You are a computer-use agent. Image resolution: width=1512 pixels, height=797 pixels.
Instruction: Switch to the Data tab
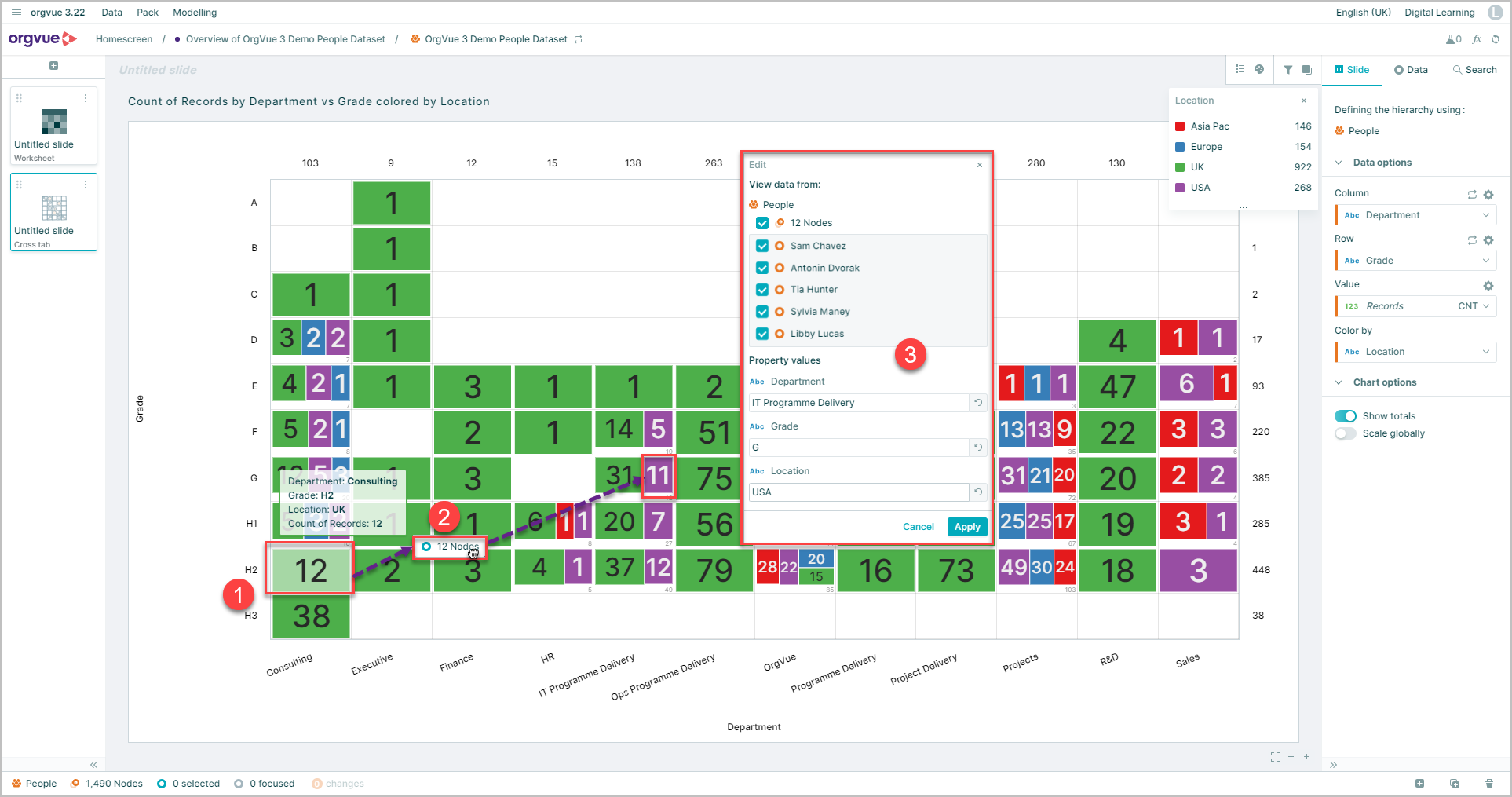coord(1411,70)
